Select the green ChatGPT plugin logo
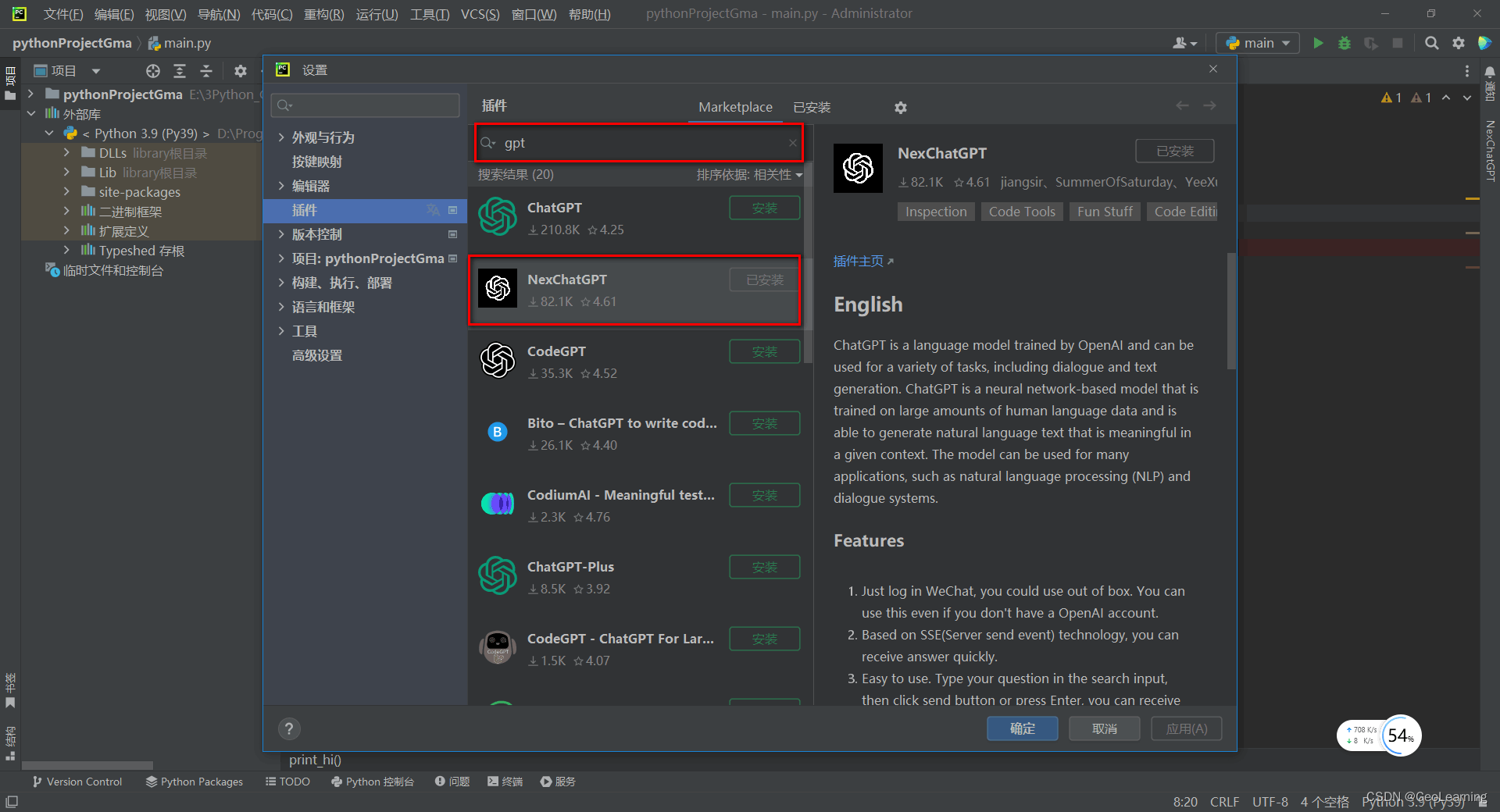1500x812 pixels. pos(498,216)
